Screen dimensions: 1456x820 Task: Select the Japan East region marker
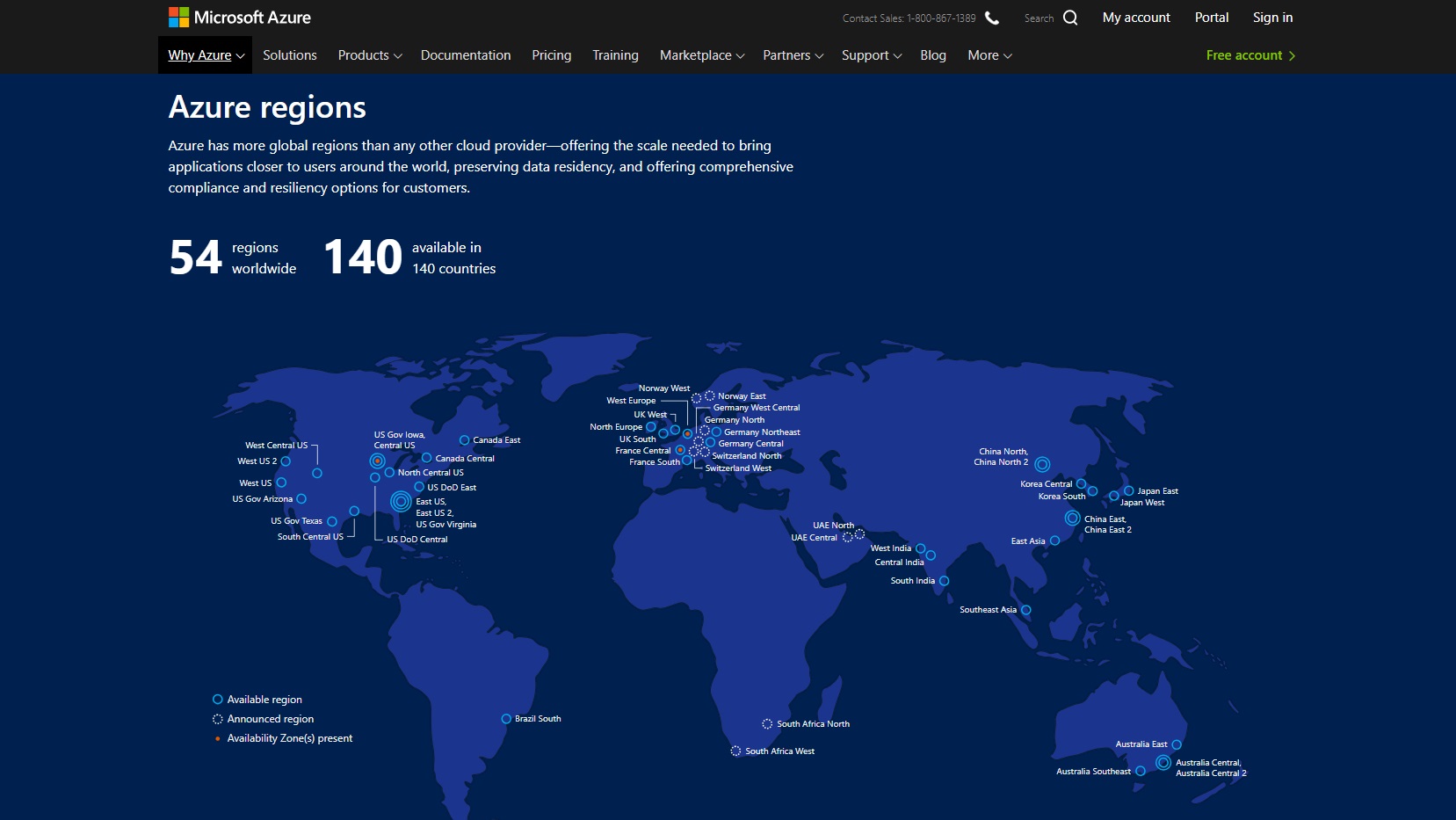[1129, 491]
